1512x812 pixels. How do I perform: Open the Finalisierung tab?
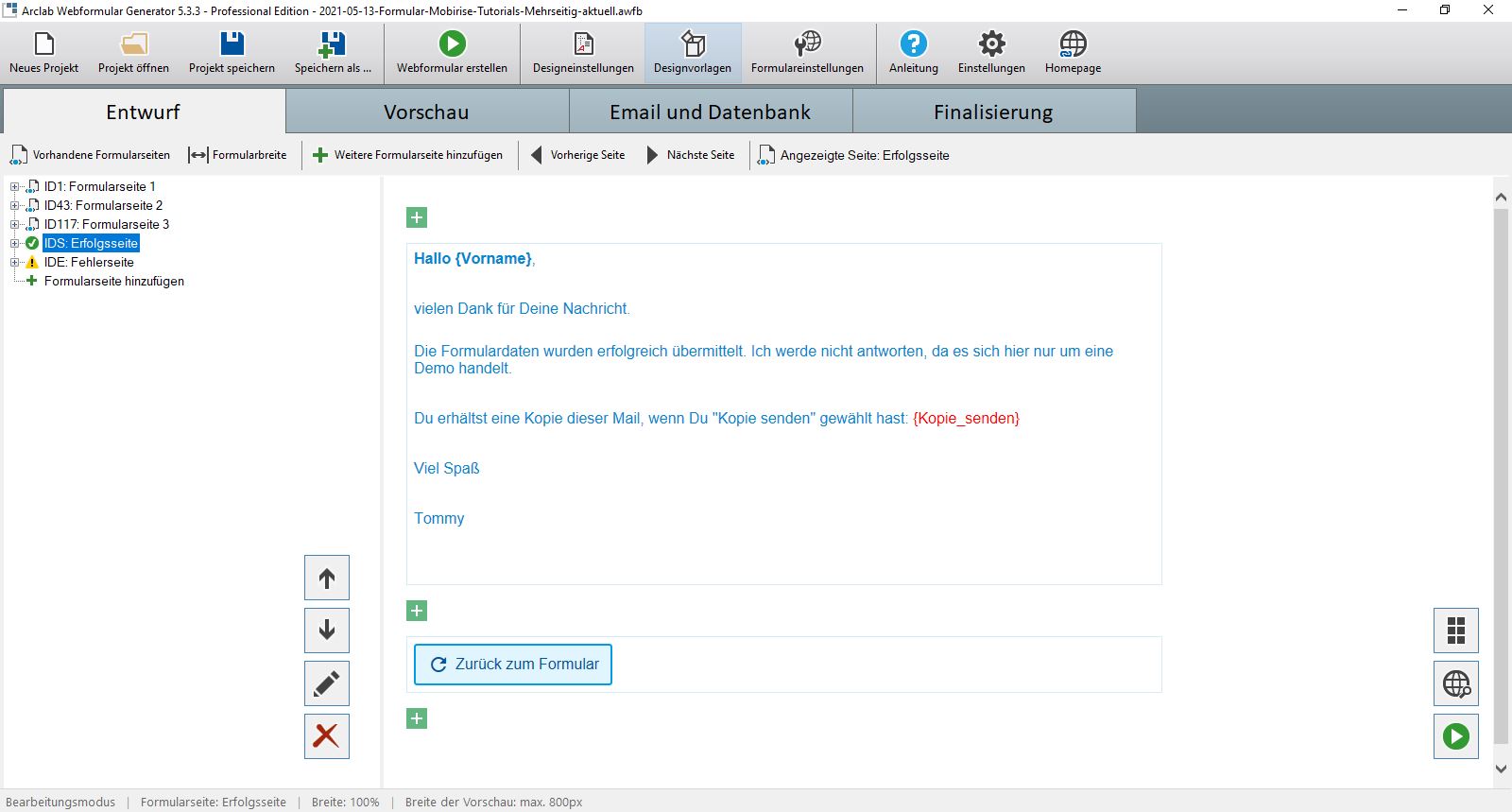click(x=993, y=112)
